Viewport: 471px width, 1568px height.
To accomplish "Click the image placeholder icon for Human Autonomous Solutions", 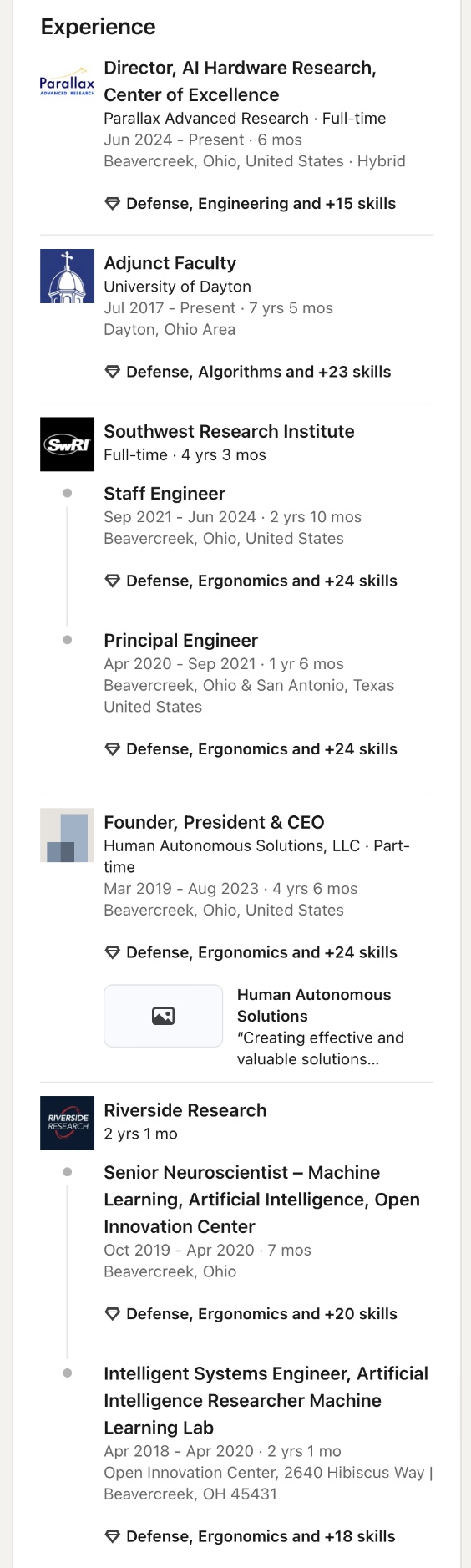I will coord(164,1017).
